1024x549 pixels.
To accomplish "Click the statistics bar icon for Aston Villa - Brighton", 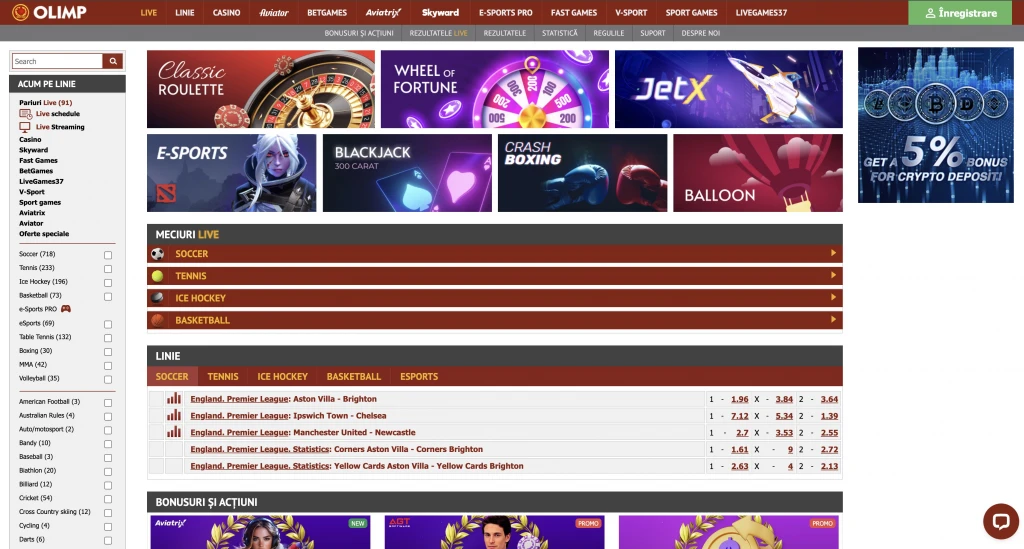I will tap(174, 399).
